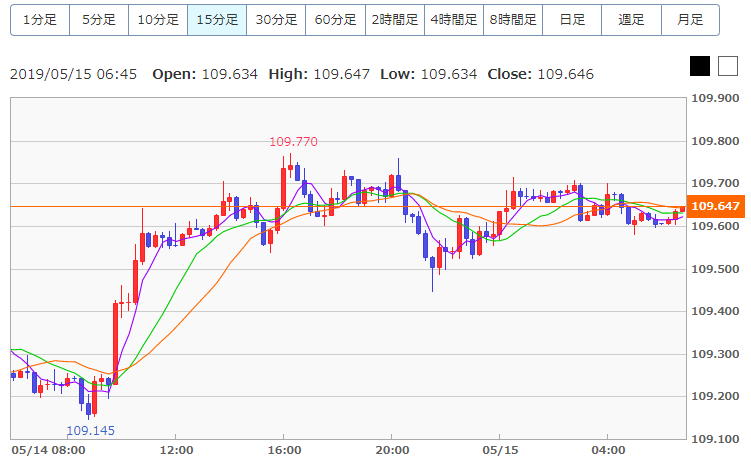The height and width of the screenshot is (462, 751).
Task: Click the High value 109.647 in header
Action: tap(341, 74)
